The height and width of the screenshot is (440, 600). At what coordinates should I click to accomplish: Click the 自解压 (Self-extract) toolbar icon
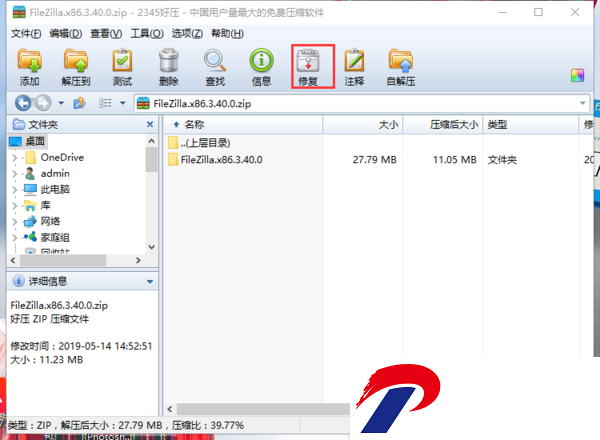(x=401, y=67)
